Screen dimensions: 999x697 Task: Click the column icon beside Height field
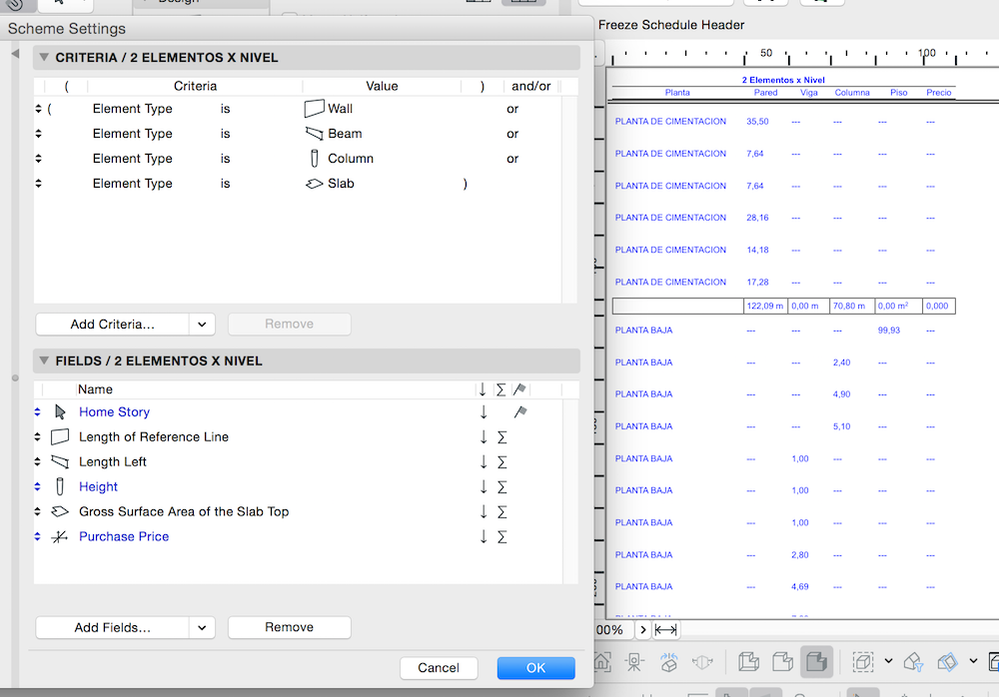coord(60,487)
